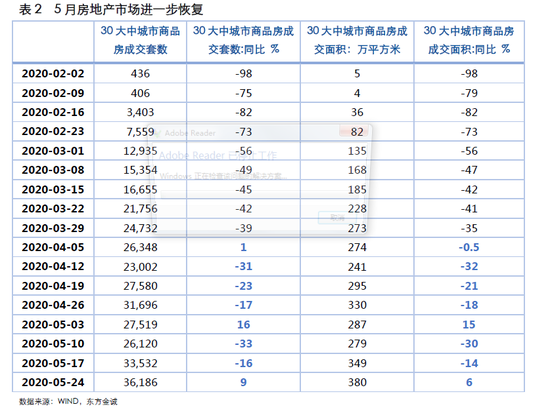Click the transaction count value 31,696

coord(140,305)
